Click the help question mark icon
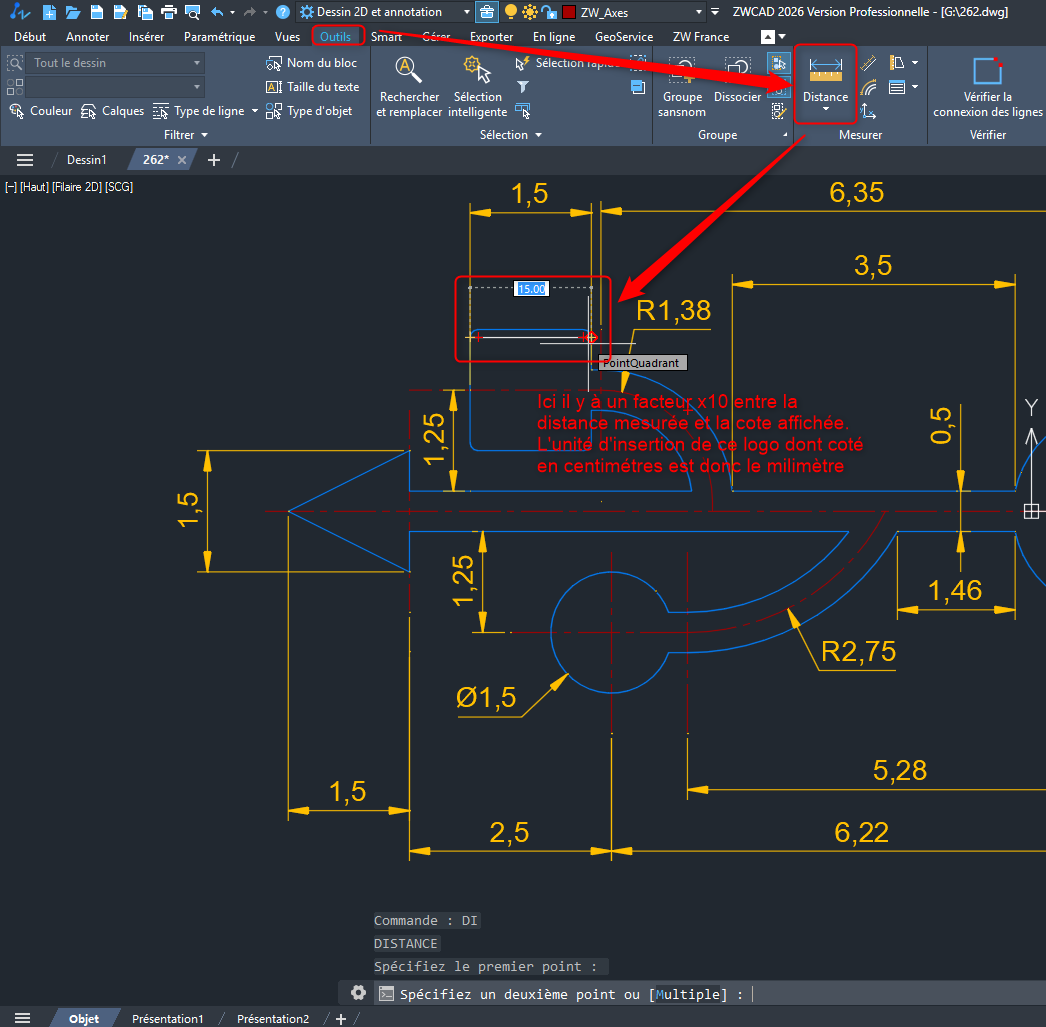This screenshot has width=1046, height=1027. [x=283, y=12]
